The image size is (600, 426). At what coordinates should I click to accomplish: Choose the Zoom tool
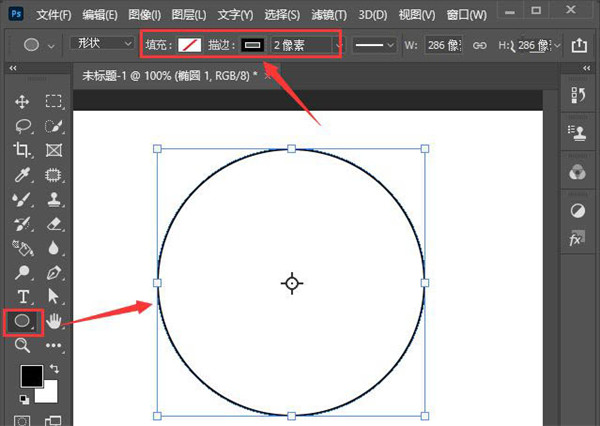point(23,345)
